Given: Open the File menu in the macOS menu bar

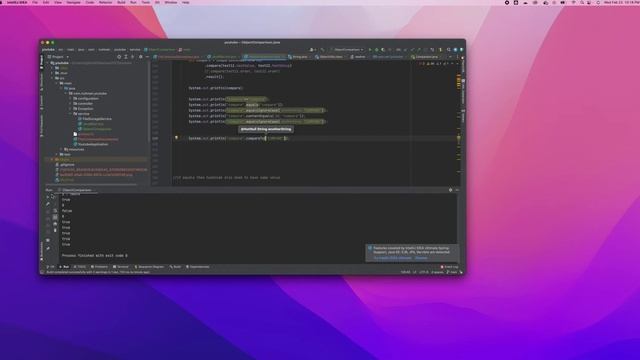Looking at the screenshot, I should click(x=35, y=2).
